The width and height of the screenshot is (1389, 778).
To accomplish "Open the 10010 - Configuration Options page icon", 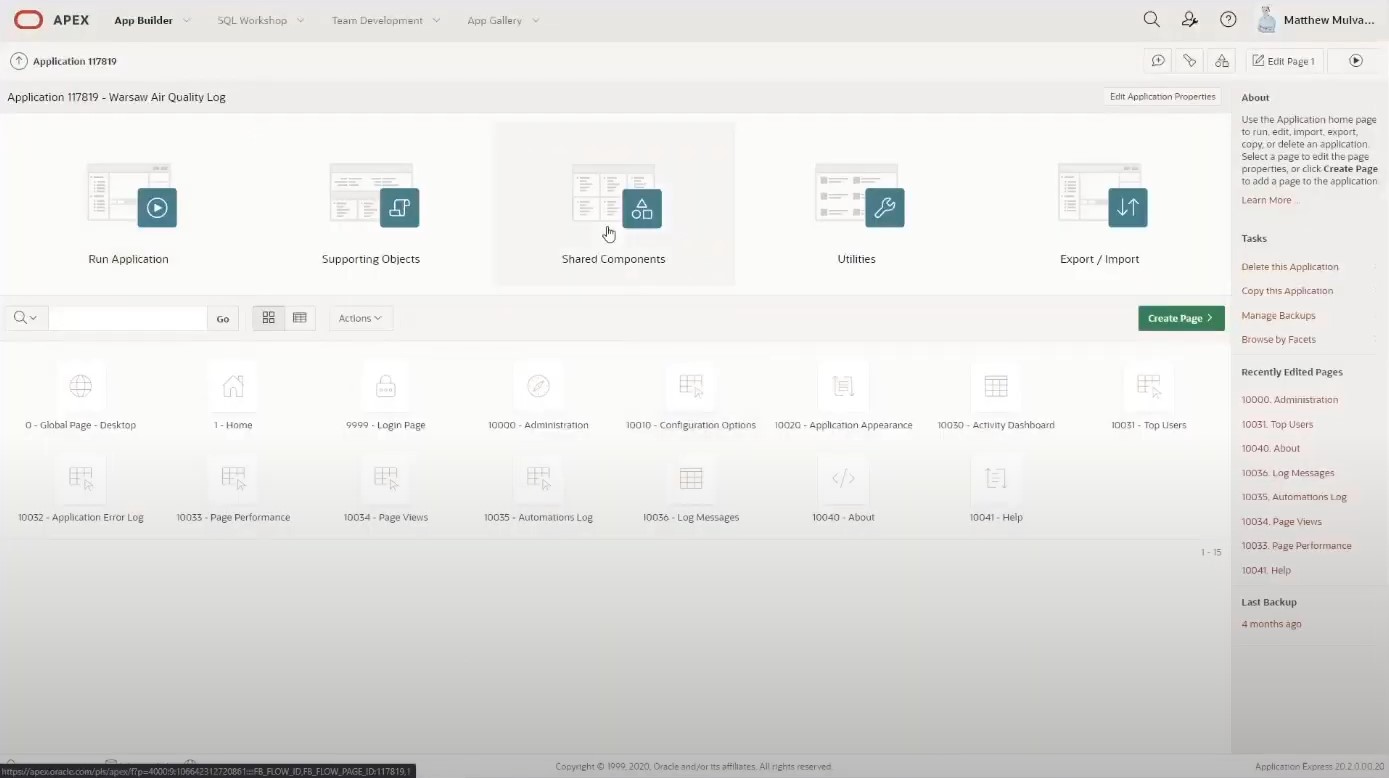I will pos(691,386).
